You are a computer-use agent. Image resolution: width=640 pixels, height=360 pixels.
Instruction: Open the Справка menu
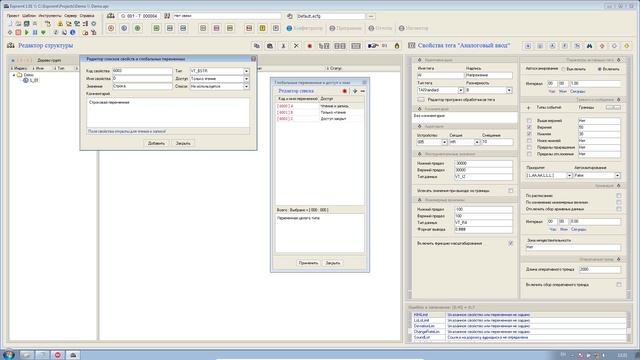tap(87, 16)
